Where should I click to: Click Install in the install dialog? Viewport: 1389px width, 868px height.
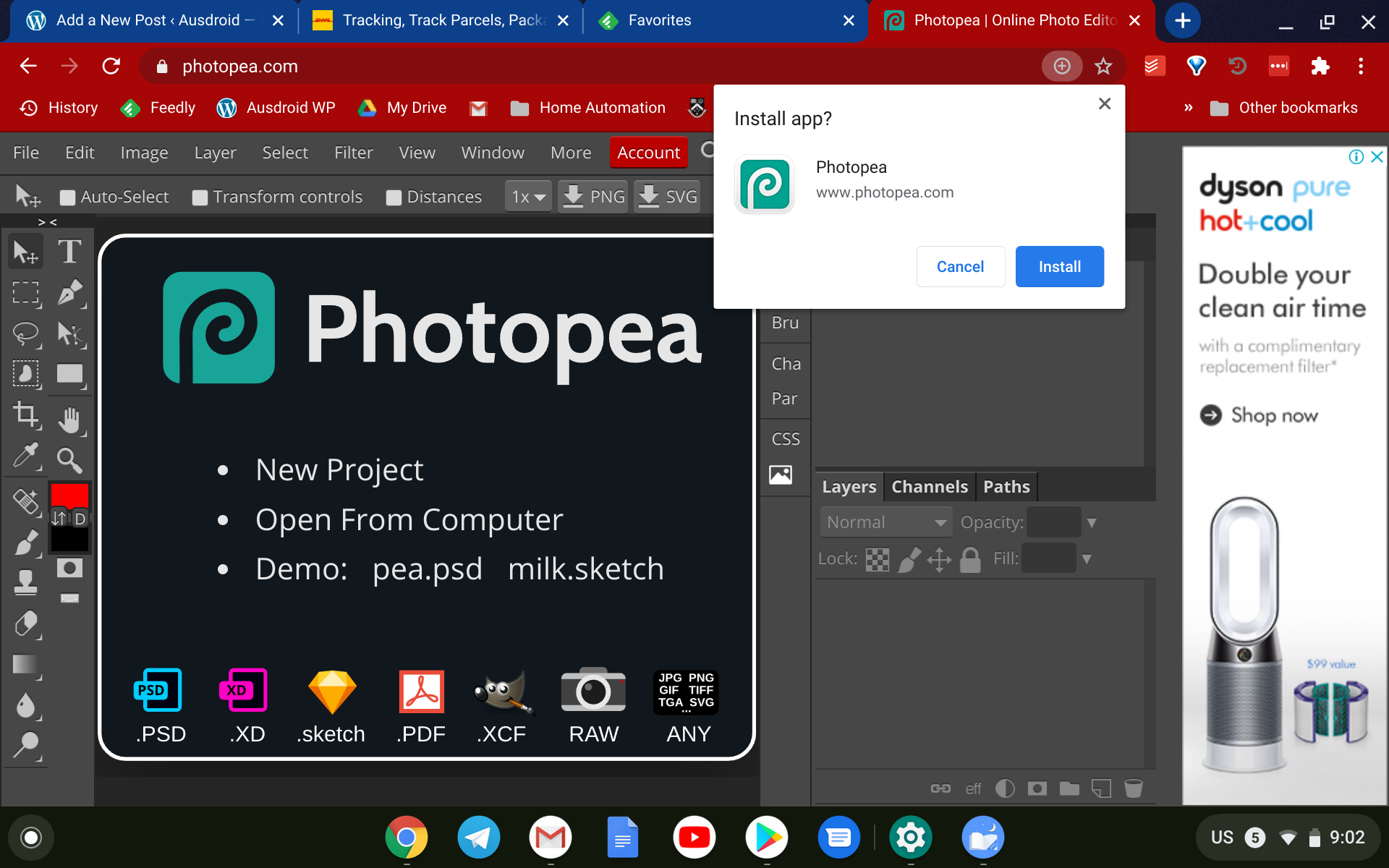click(1059, 266)
